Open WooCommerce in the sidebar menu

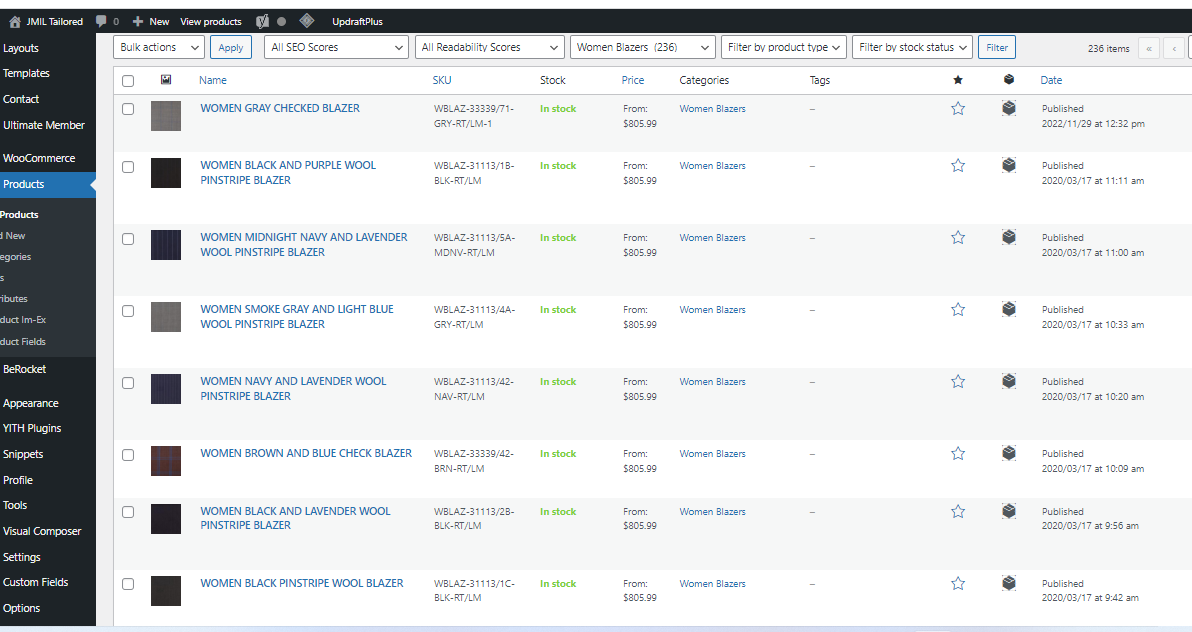point(39,158)
